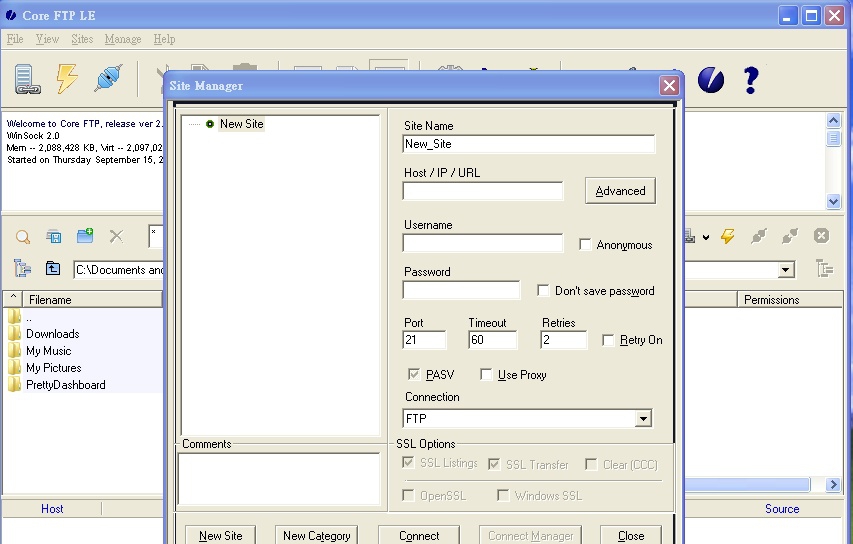
Task: Click the Advanced button
Action: [620, 191]
